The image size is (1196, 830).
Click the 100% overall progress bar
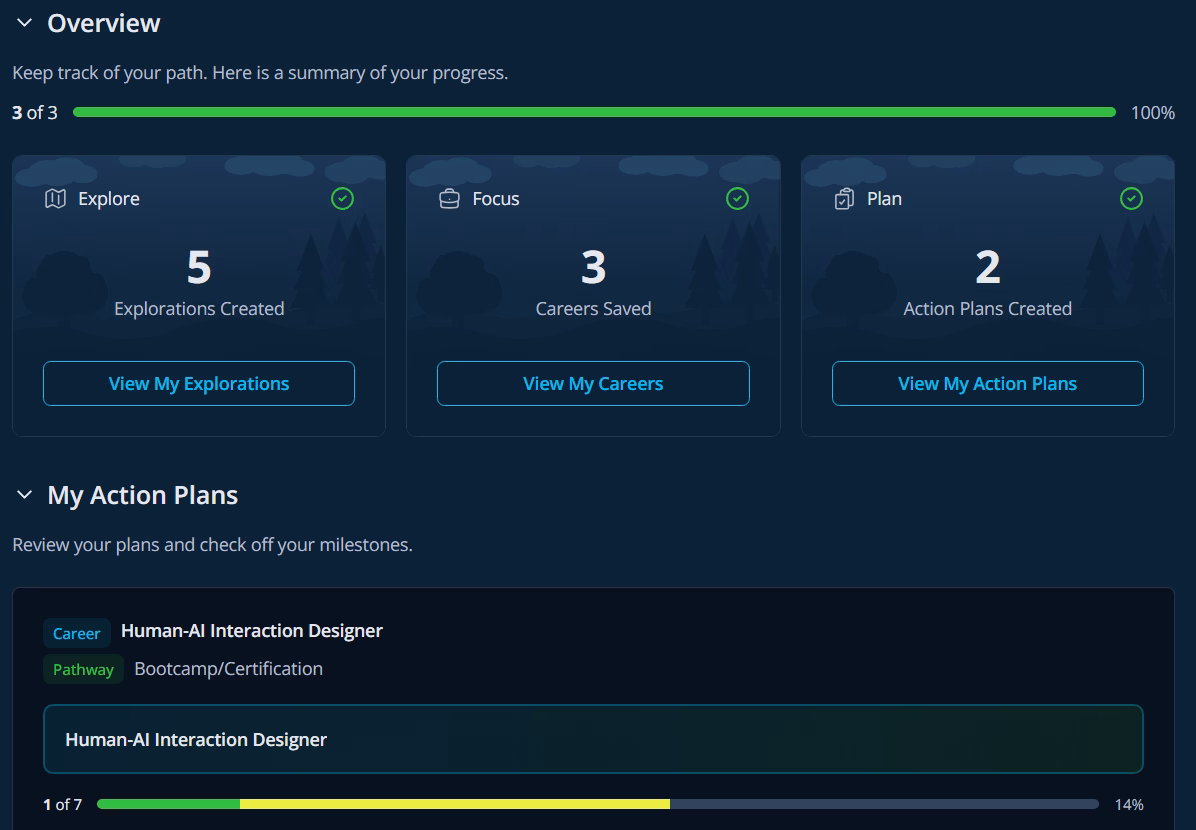(x=595, y=112)
